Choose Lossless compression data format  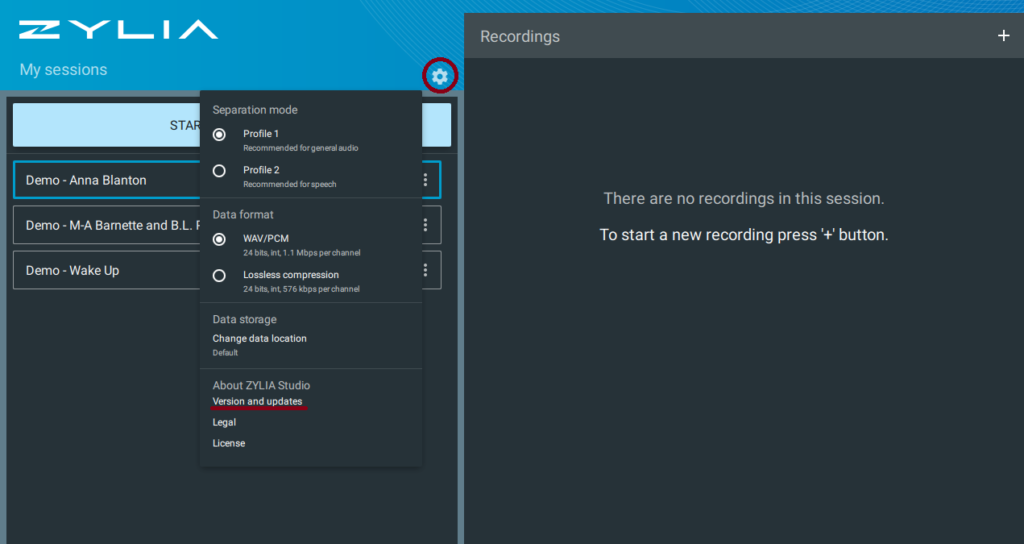tap(219, 276)
